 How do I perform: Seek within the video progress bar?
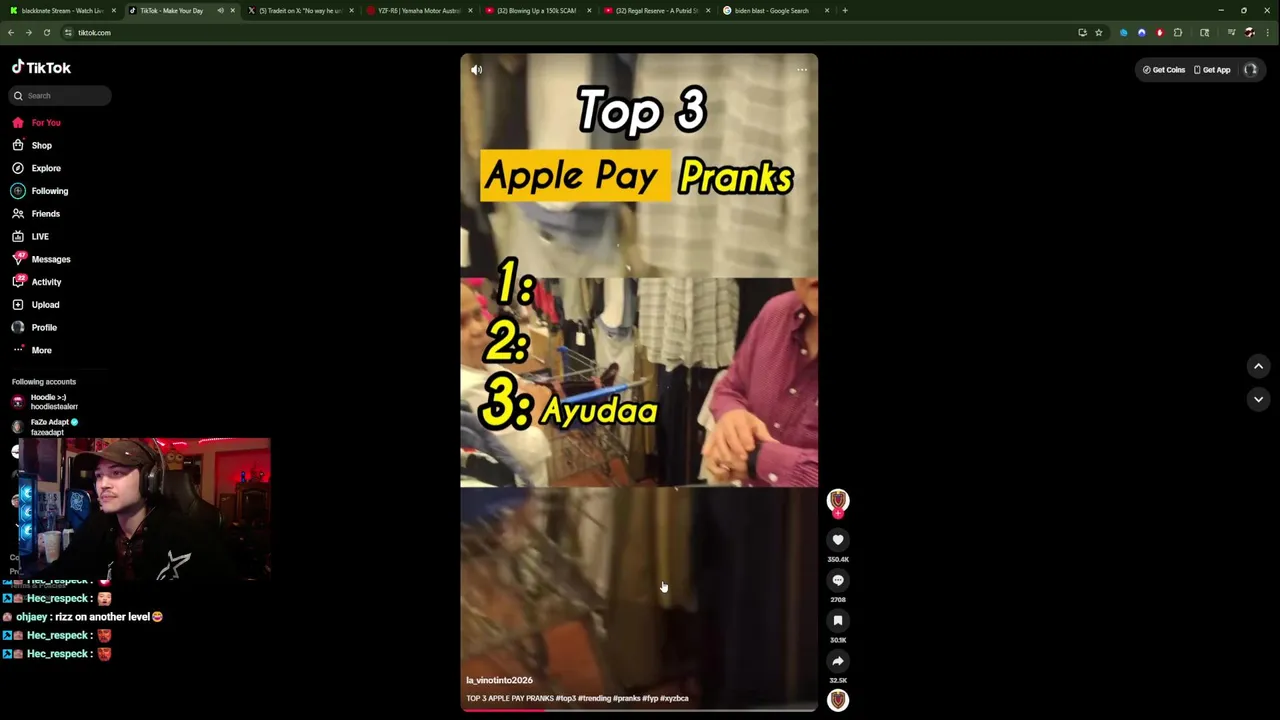pyautogui.click(x=639, y=710)
